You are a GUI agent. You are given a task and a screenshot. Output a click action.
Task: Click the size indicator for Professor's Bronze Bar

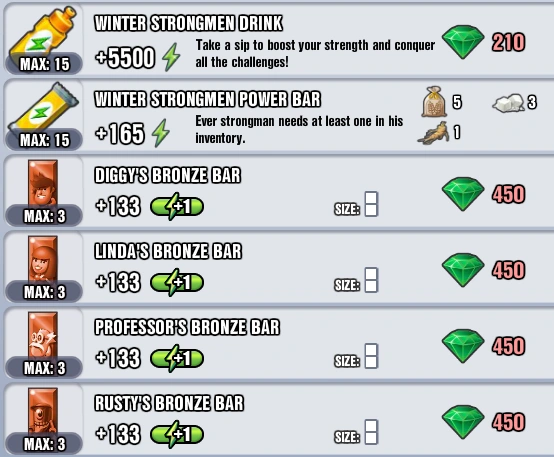click(356, 356)
